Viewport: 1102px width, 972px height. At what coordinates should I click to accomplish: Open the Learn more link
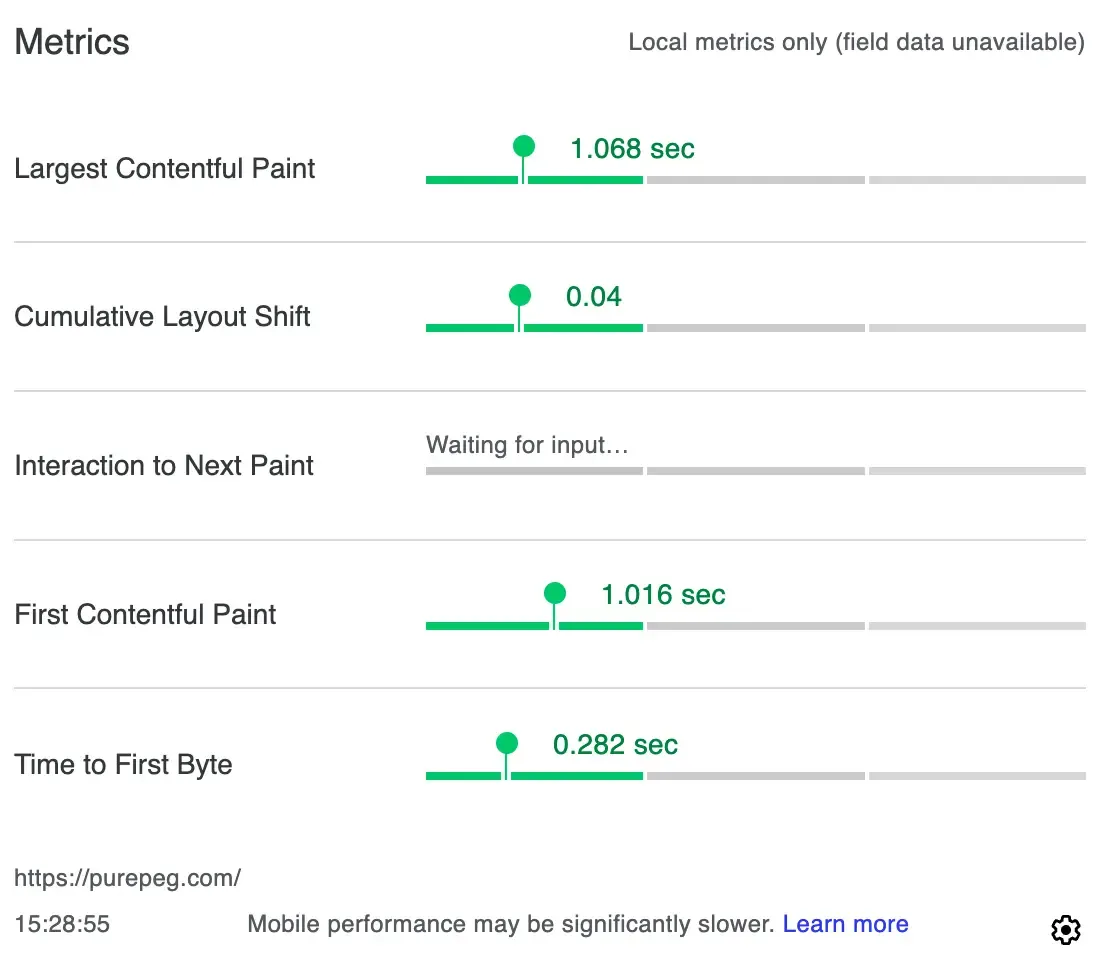[x=845, y=923]
